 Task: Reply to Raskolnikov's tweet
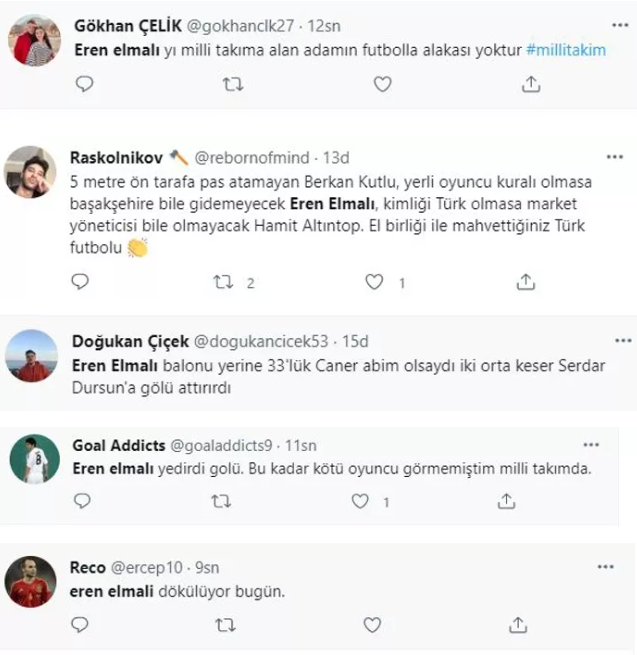pos(85,283)
